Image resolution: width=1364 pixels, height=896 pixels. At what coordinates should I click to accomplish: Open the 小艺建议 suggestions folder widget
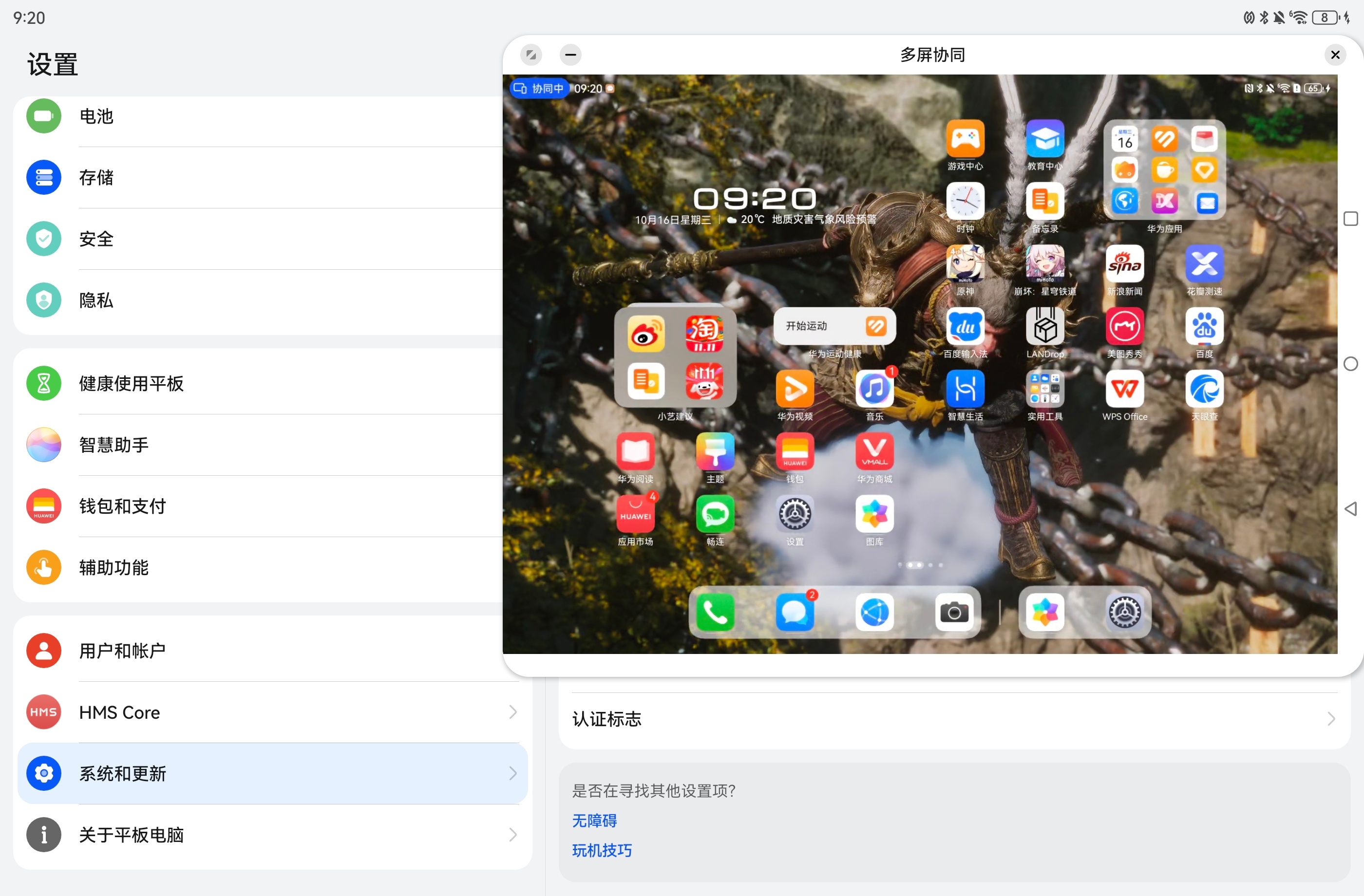[675, 357]
